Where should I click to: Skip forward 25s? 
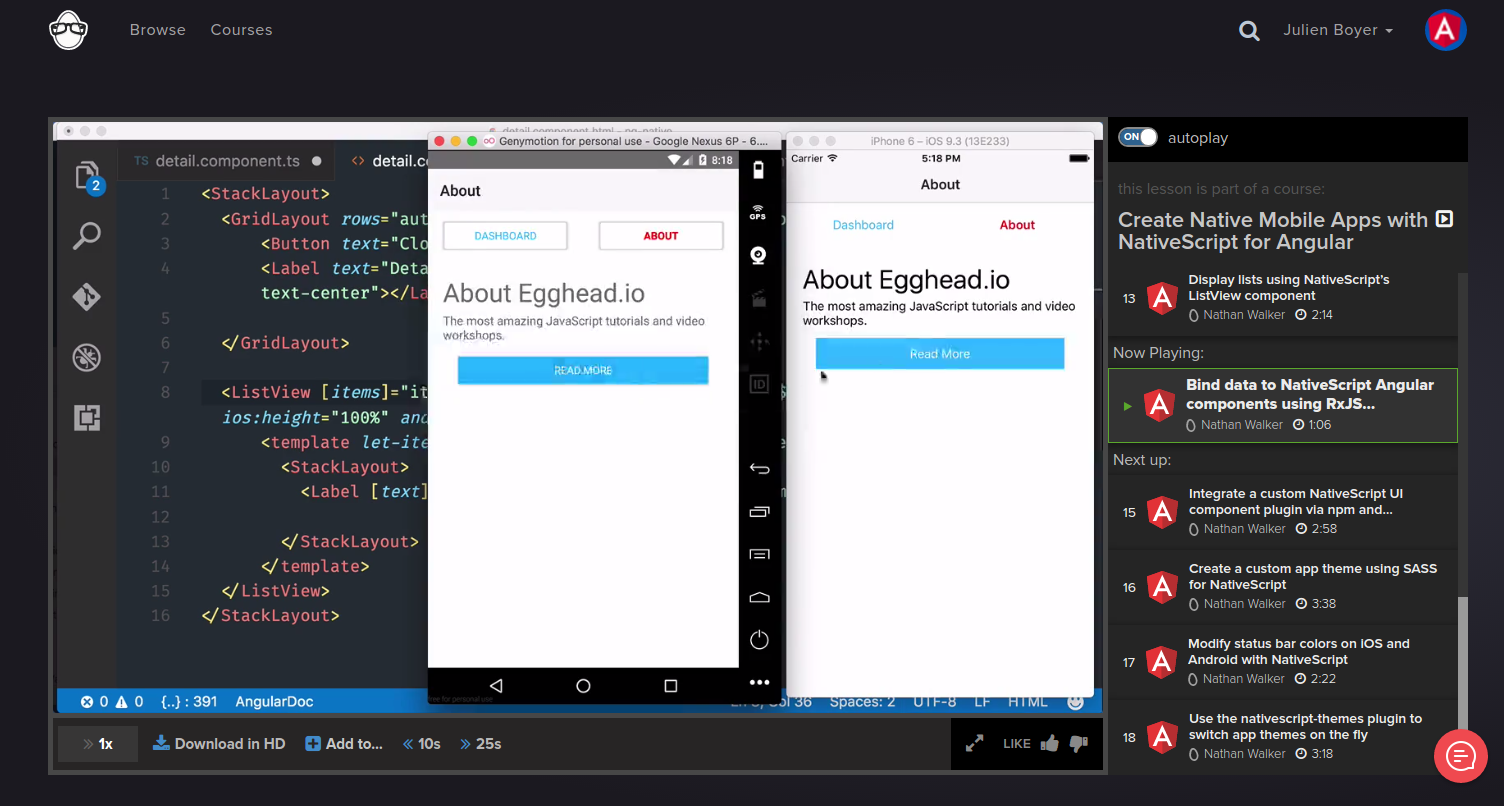pyautogui.click(x=481, y=744)
